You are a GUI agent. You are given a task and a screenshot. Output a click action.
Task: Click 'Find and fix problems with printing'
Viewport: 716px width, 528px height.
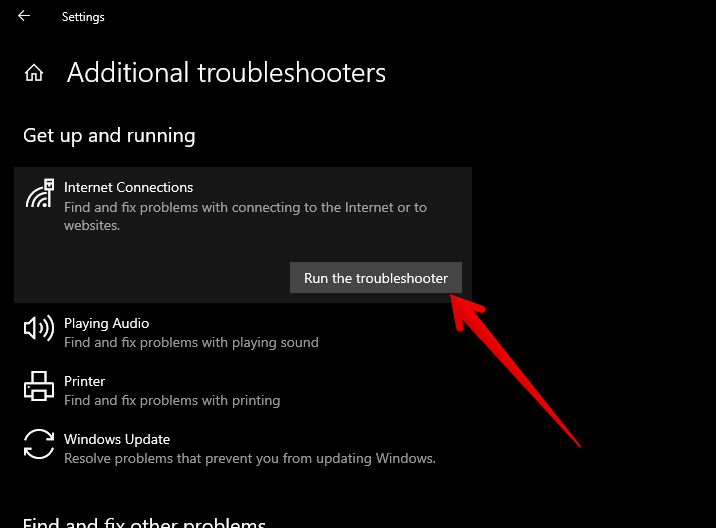pos(172,401)
